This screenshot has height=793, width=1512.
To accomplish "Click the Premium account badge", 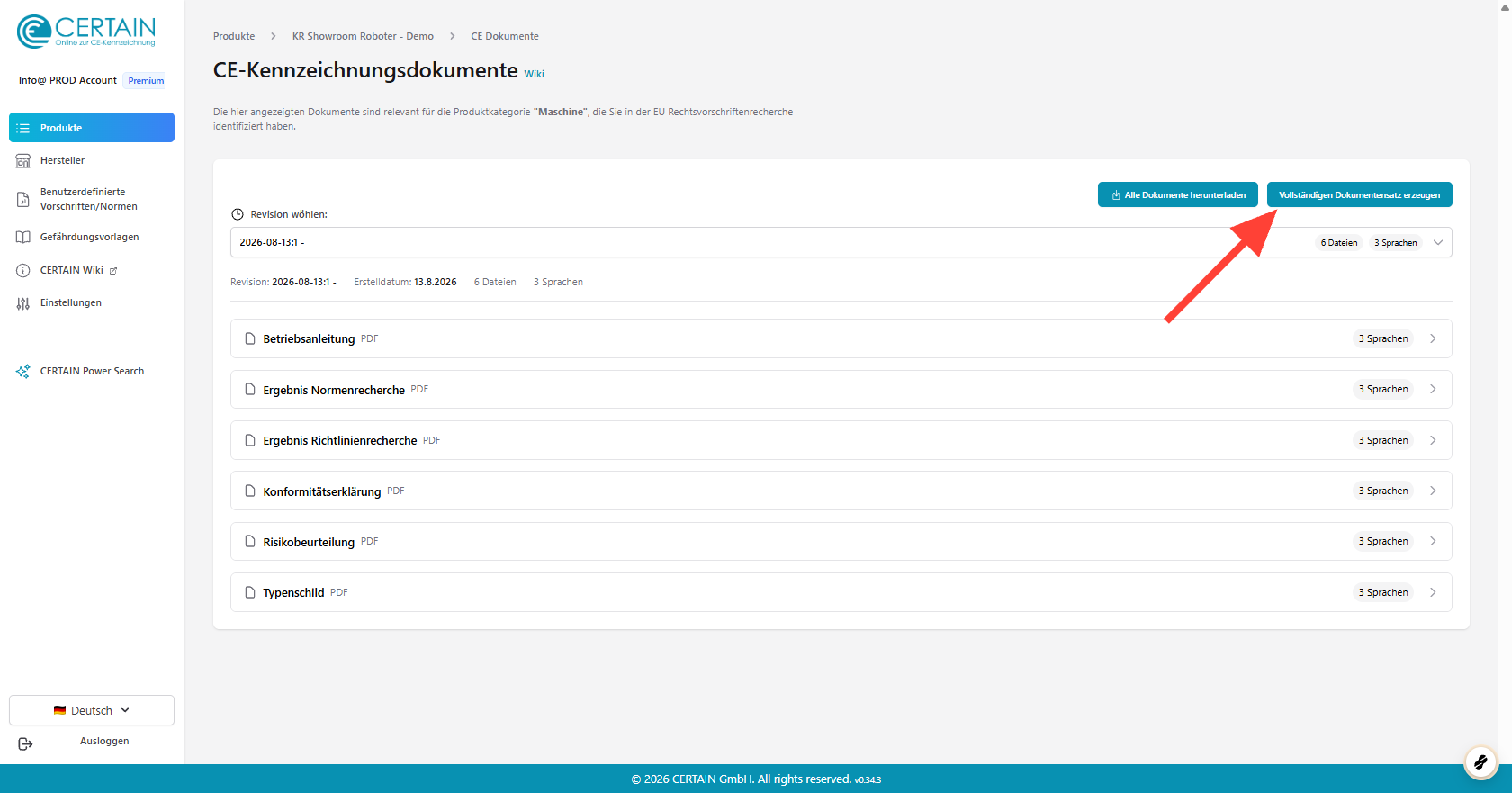I will [146, 80].
